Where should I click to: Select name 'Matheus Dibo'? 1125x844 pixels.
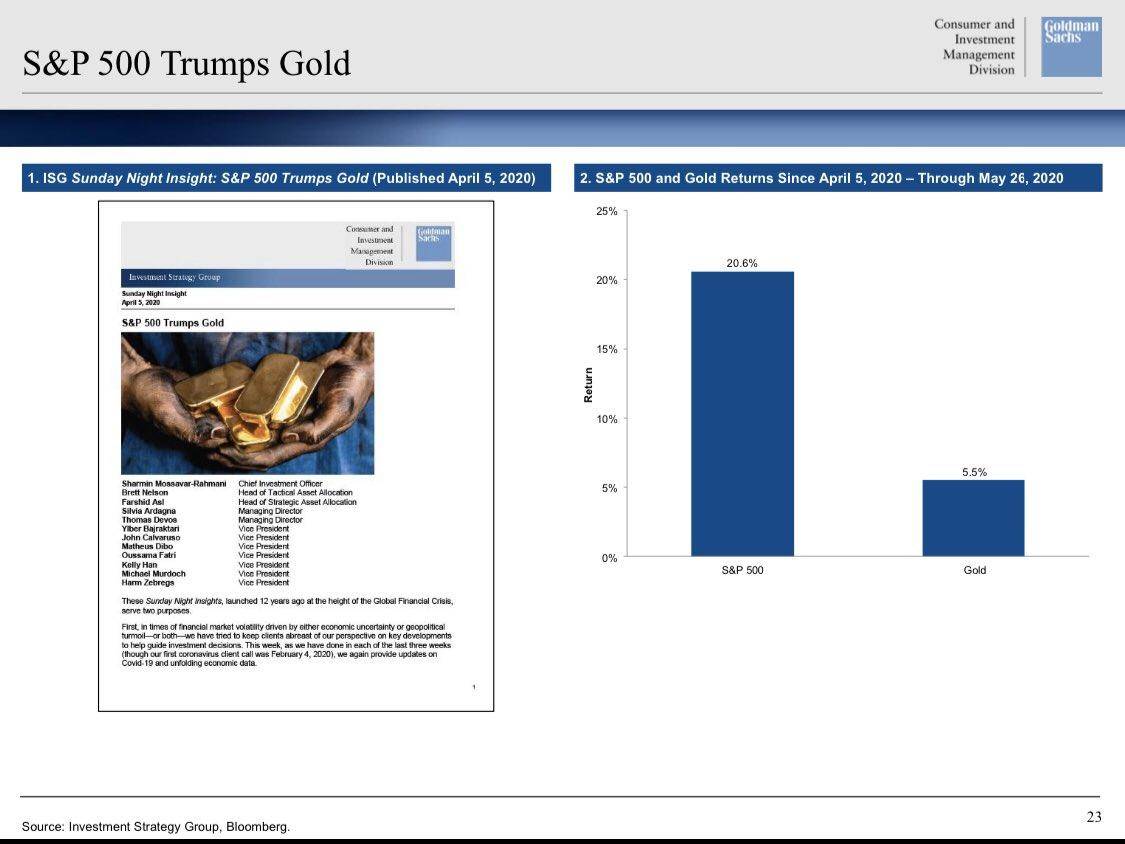click(147, 546)
